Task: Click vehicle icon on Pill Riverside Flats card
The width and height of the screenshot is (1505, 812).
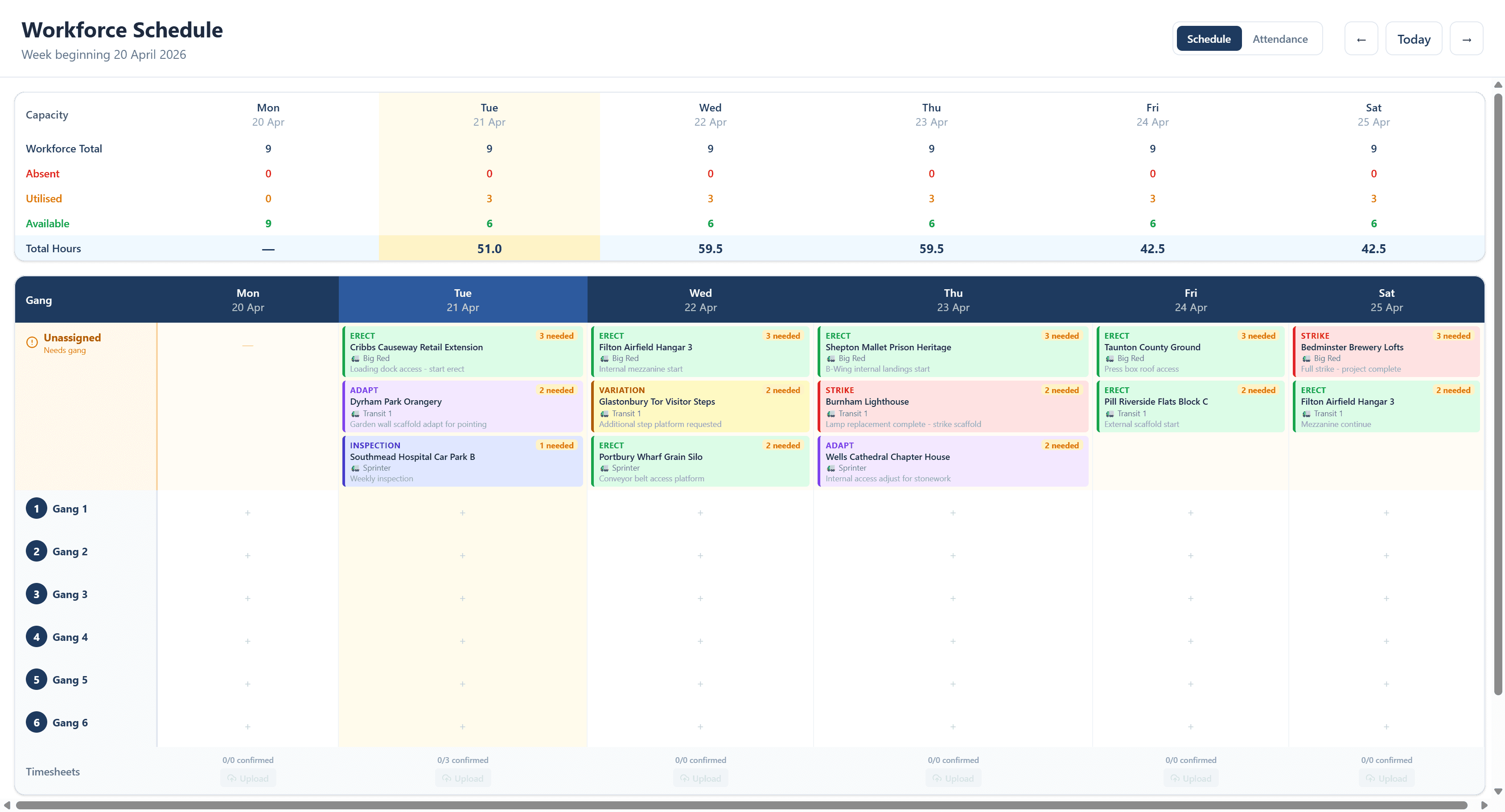Action: point(1110,414)
